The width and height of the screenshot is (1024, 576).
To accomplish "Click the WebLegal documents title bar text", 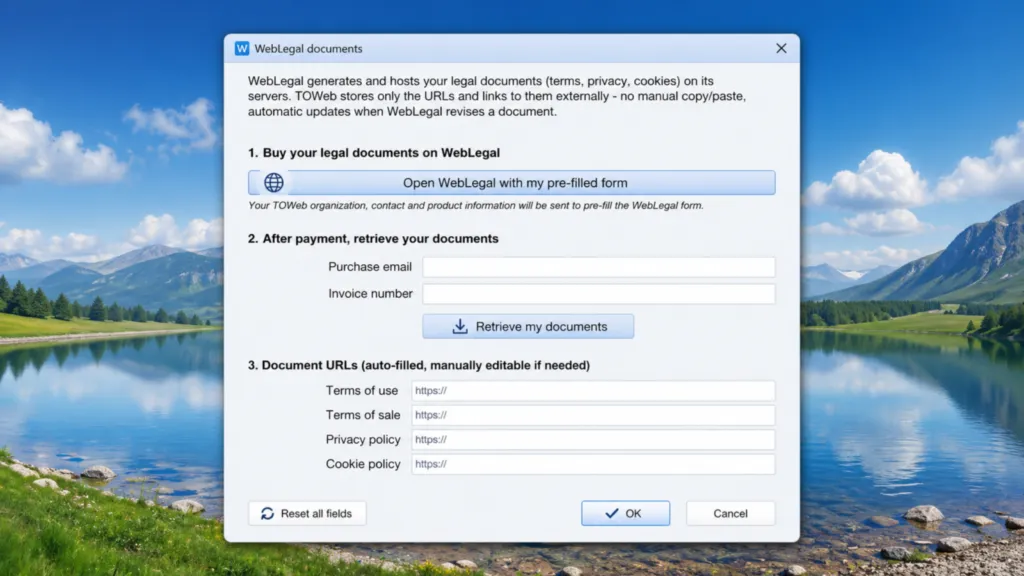I will coord(309,47).
